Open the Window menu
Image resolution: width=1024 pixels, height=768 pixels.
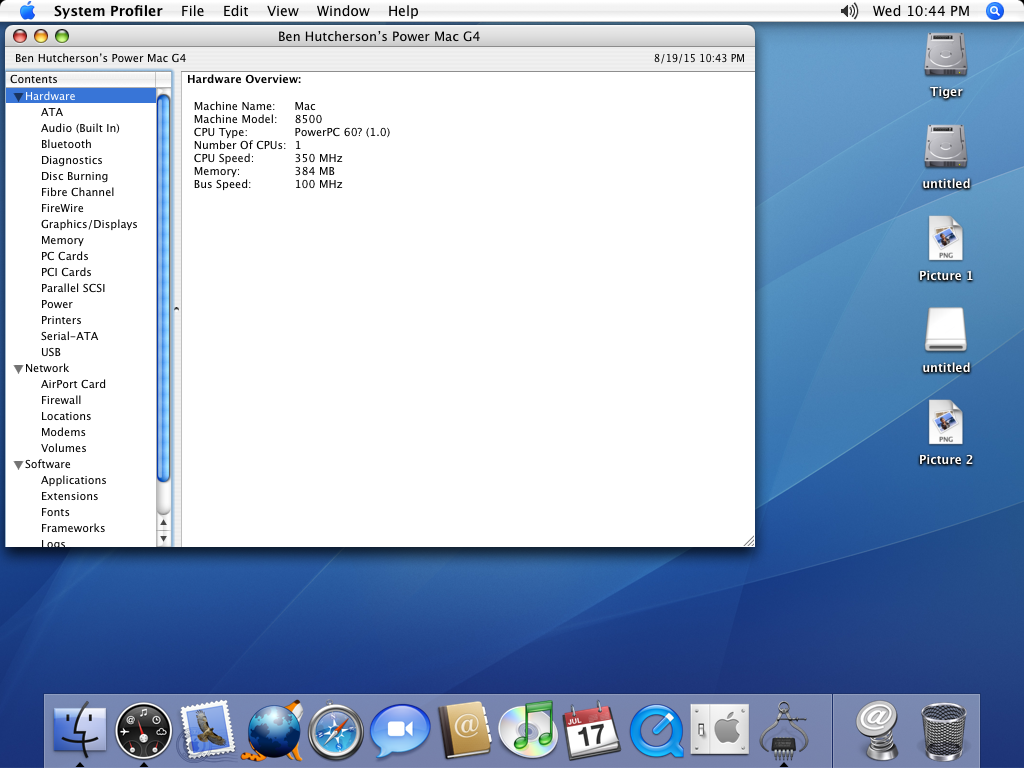pyautogui.click(x=342, y=11)
